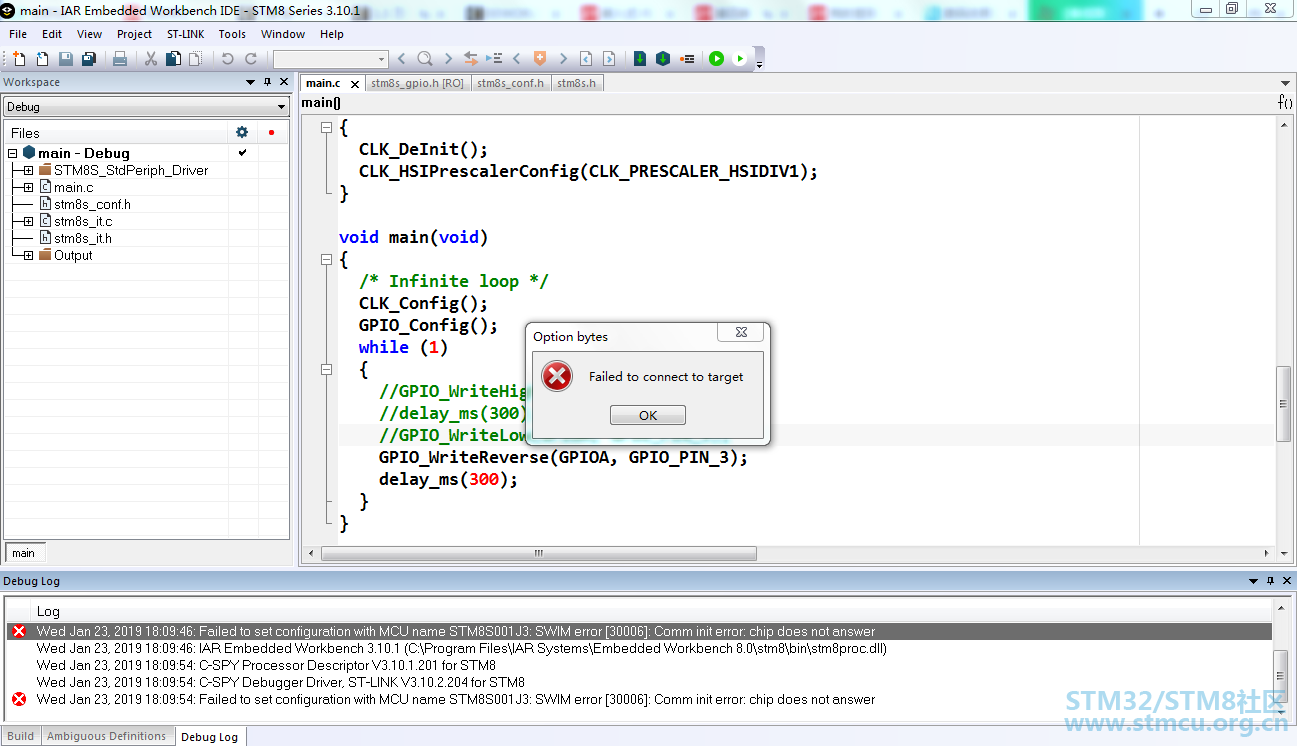Screen dimensions: 1297x746
Task: Select first SWIM error log entry
Action: (640, 632)
